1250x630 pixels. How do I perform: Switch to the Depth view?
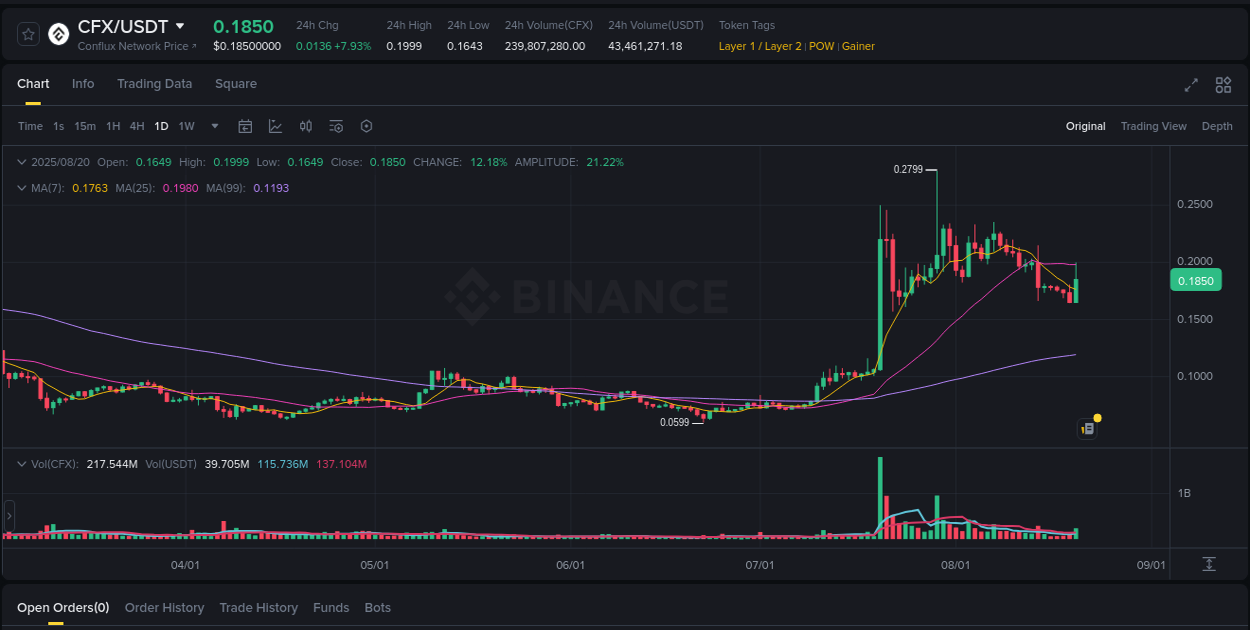(1217, 126)
